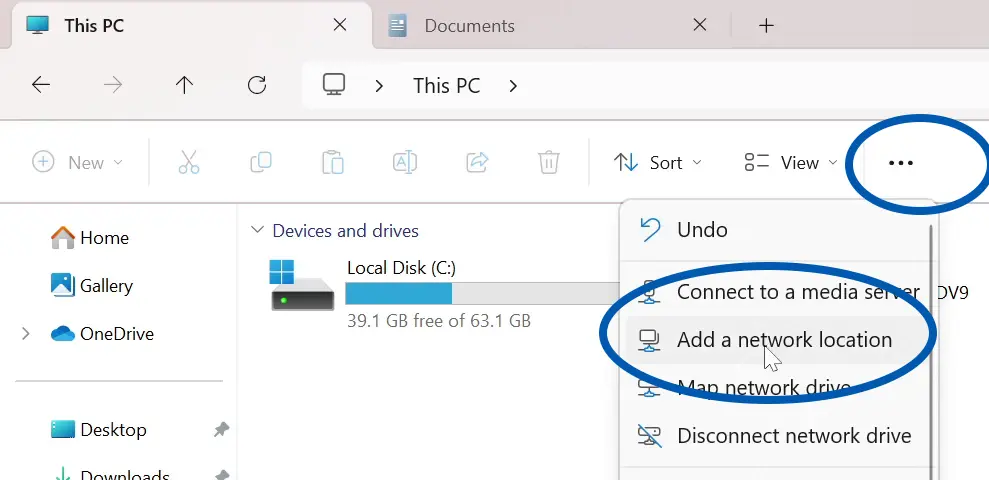Screen dimensions: 989x480
Task: Click the Documents tab page icon
Action: click(x=397, y=26)
